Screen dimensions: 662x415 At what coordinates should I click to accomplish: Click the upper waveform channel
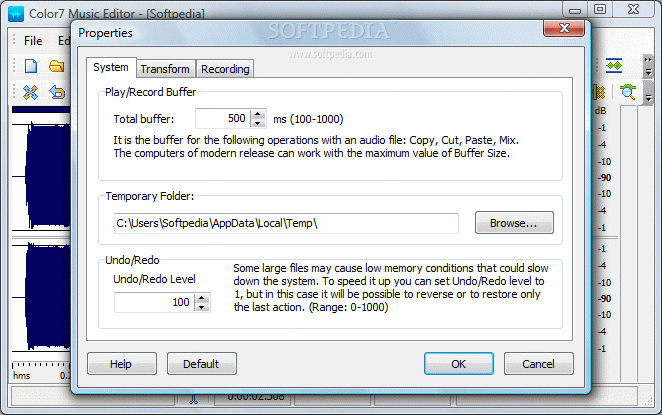41,176
